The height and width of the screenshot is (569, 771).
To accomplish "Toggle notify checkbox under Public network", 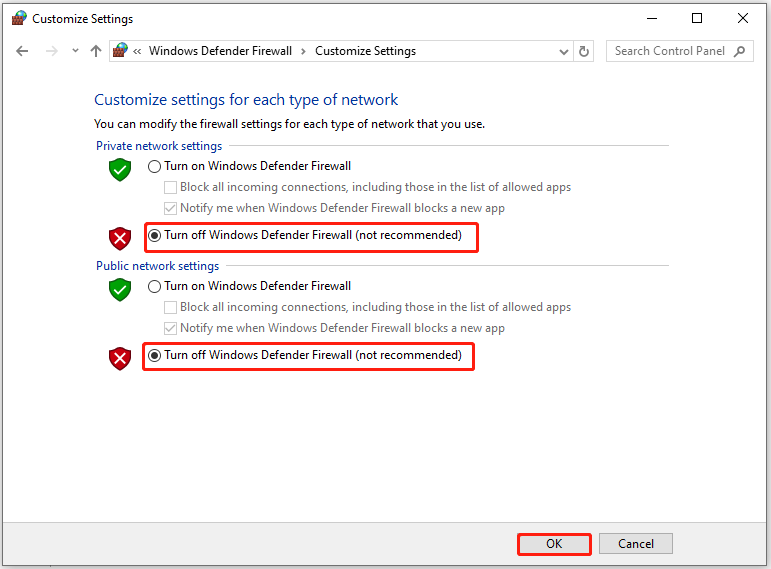I will tap(170, 329).
